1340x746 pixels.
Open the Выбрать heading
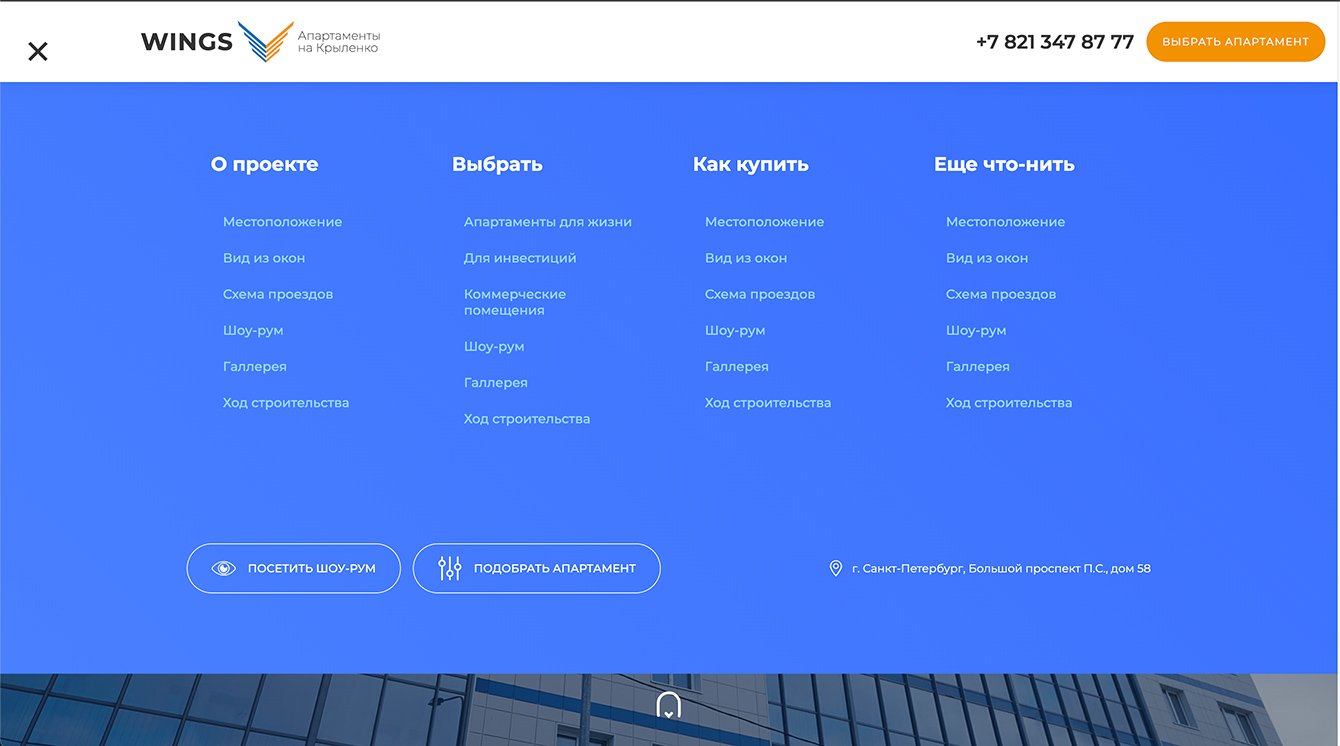point(497,164)
